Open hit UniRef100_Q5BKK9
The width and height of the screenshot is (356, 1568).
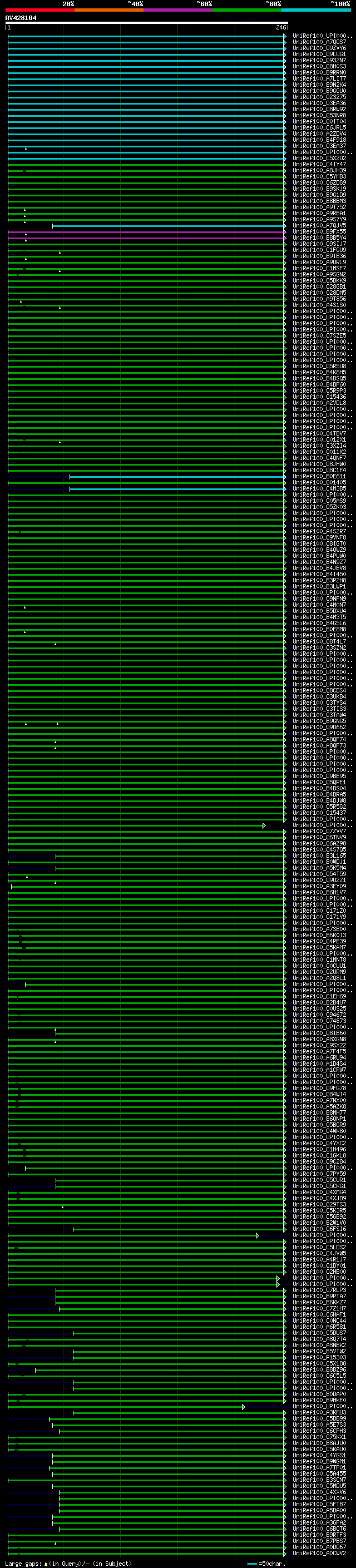point(319,280)
